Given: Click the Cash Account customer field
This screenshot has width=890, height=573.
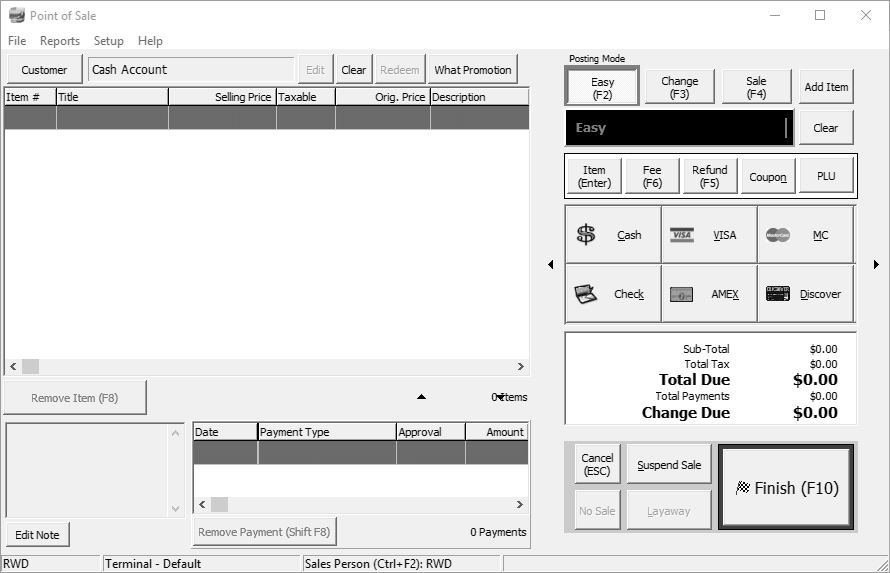Looking at the screenshot, I should 191,69.
